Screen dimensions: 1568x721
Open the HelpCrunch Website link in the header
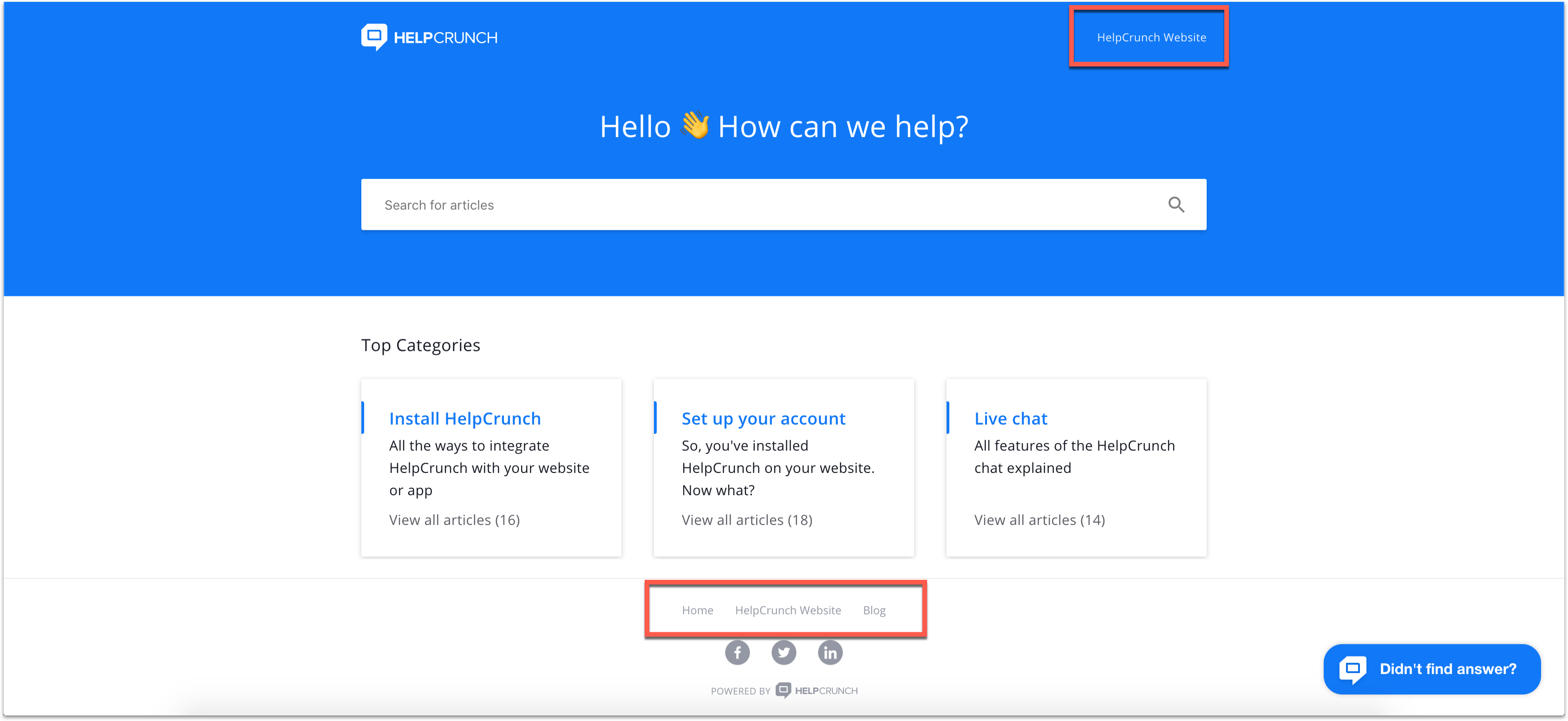(1151, 37)
